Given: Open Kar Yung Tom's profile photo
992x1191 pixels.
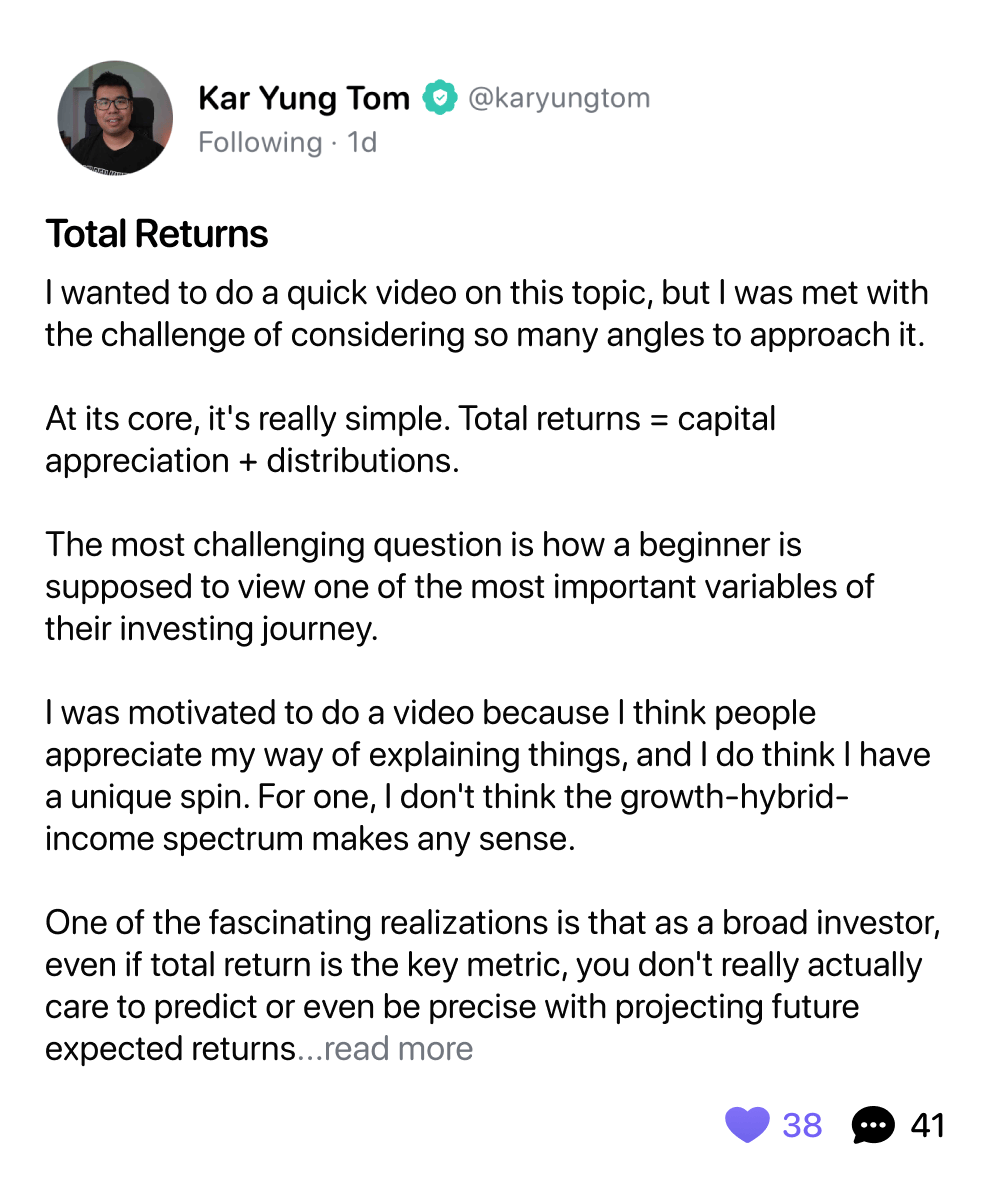Looking at the screenshot, I should pyautogui.click(x=115, y=117).
